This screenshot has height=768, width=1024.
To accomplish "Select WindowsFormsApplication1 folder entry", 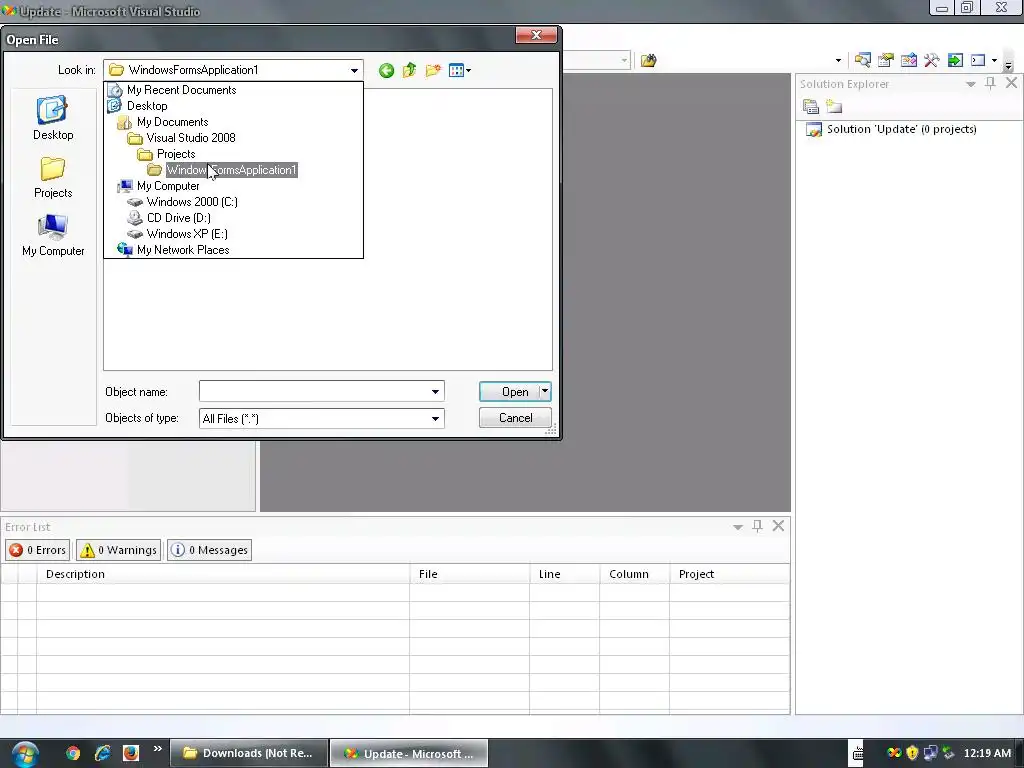I will tap(231, 170).
